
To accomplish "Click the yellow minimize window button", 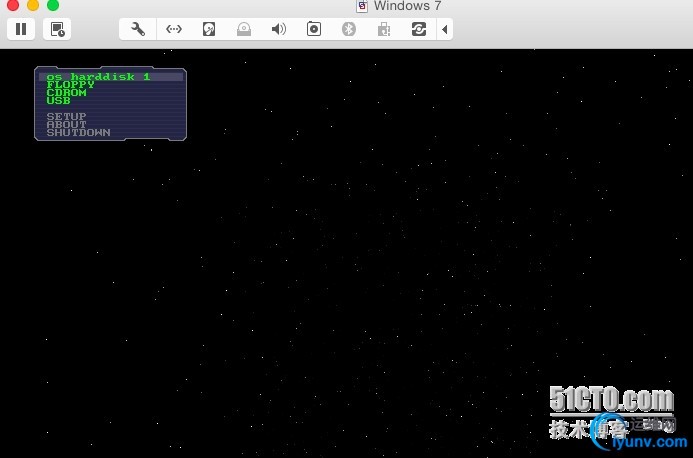I will [33, 5].
